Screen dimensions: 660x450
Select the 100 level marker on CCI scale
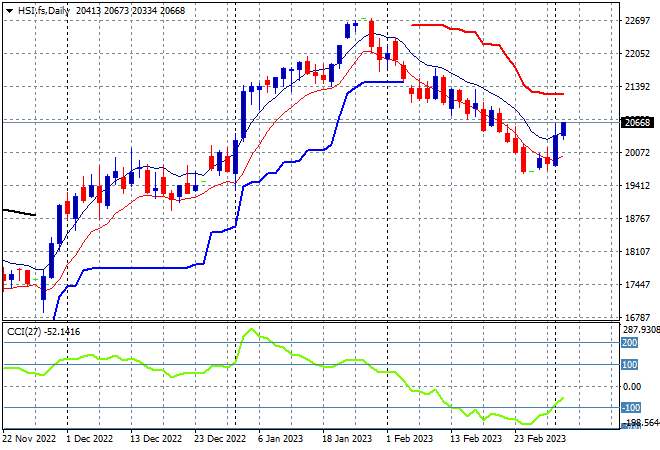pyautogui.click(x=630, y=365)
